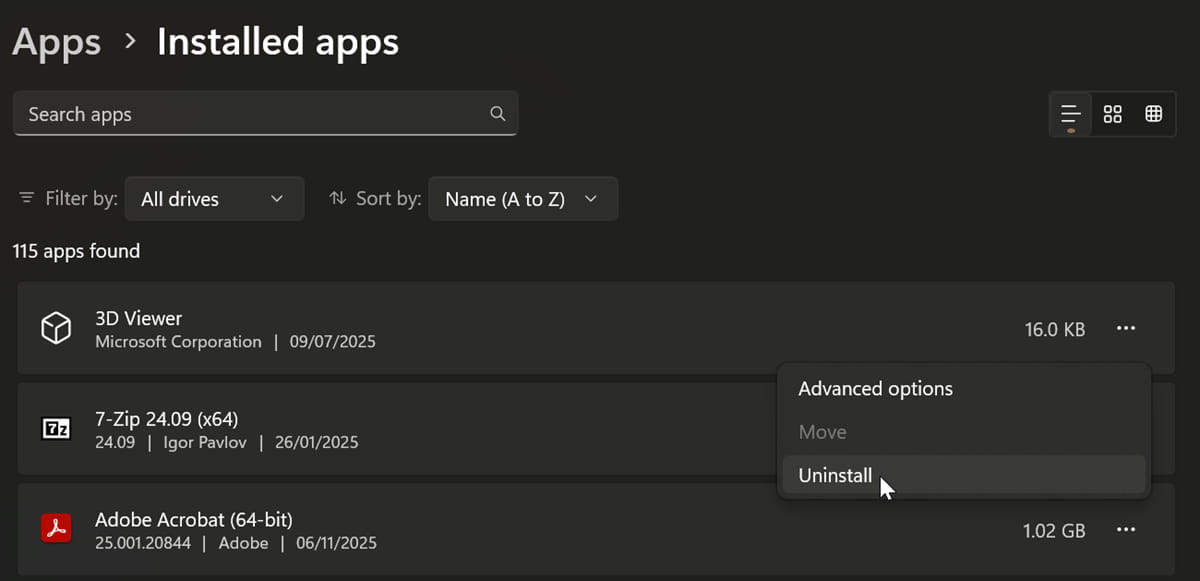Select the Adobe Acrobat red icon
Image resolution: width=1200 pixels, height=581 pixels.
(x=56, y=528)
